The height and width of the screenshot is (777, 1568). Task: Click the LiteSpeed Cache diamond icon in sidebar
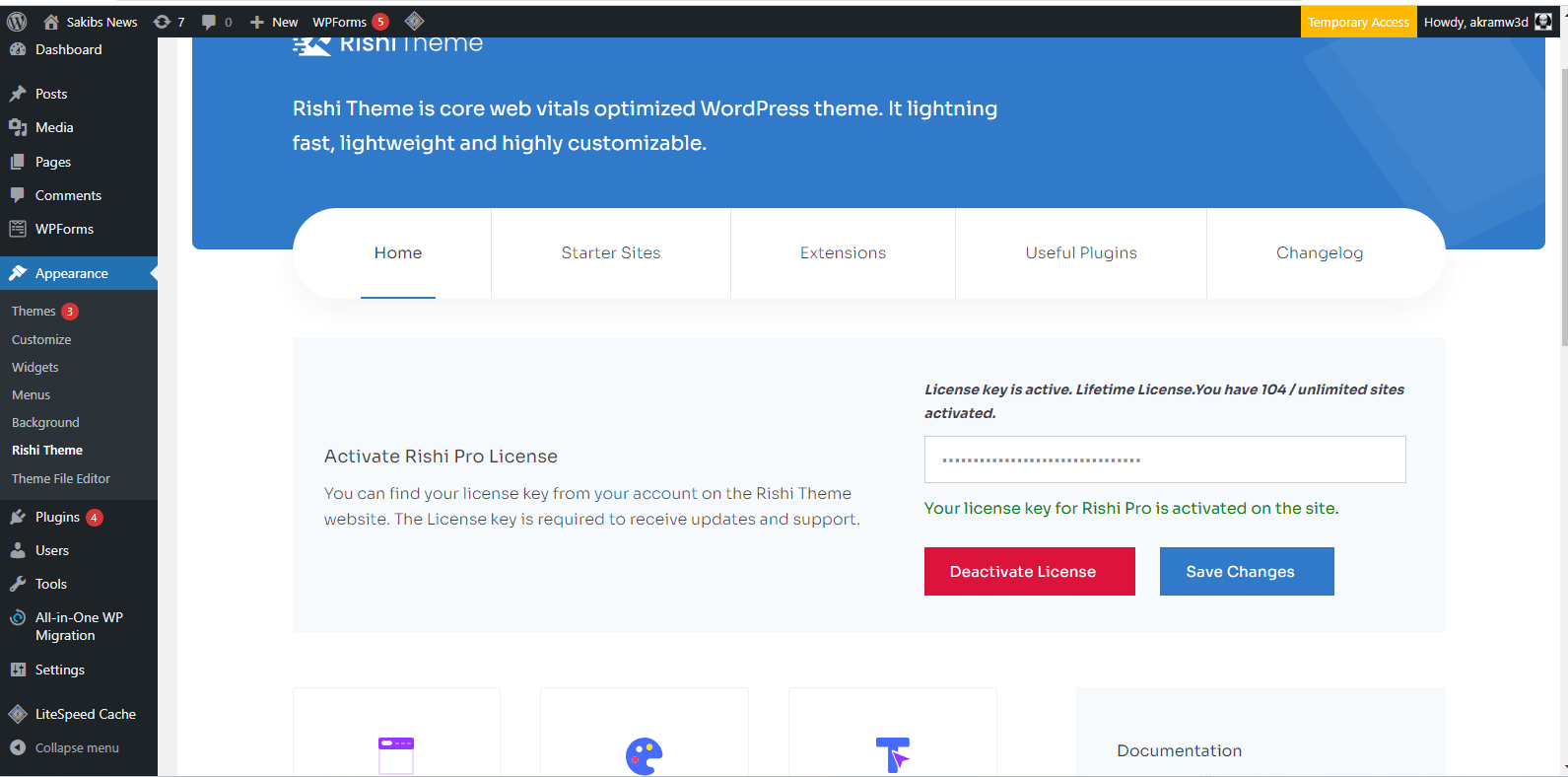pos(18,714)
